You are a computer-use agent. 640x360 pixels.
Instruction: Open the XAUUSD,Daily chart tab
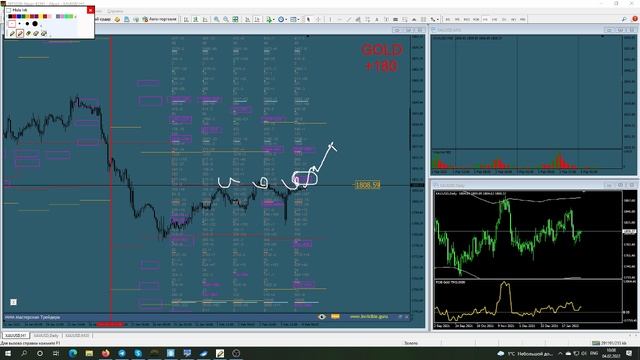[x=46, y=336]
